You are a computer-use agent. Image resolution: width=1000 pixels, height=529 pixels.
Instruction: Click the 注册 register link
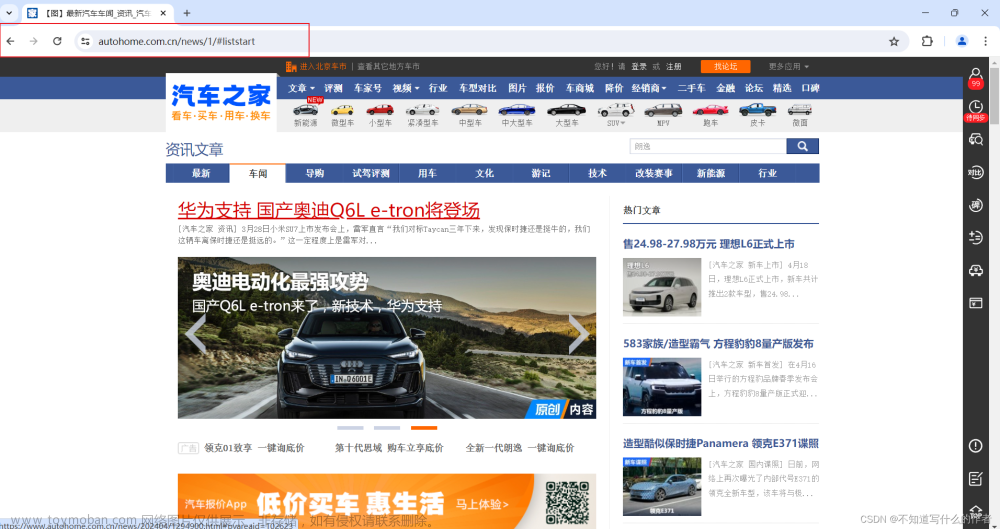point(674,66)
